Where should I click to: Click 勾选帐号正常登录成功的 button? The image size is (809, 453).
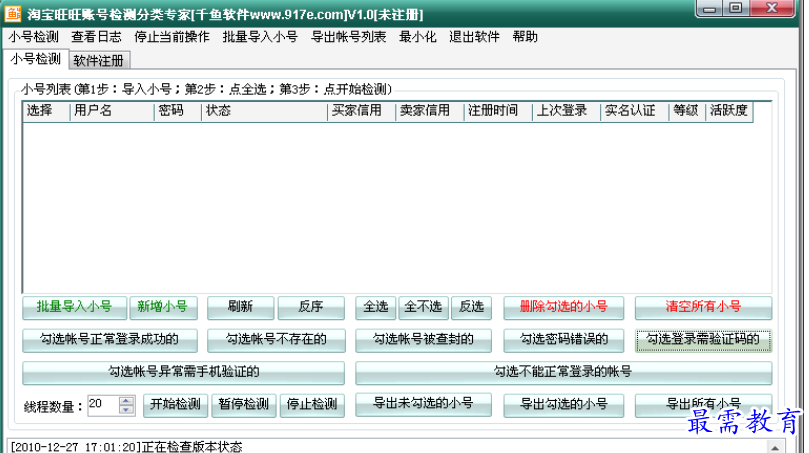point(110,341)
